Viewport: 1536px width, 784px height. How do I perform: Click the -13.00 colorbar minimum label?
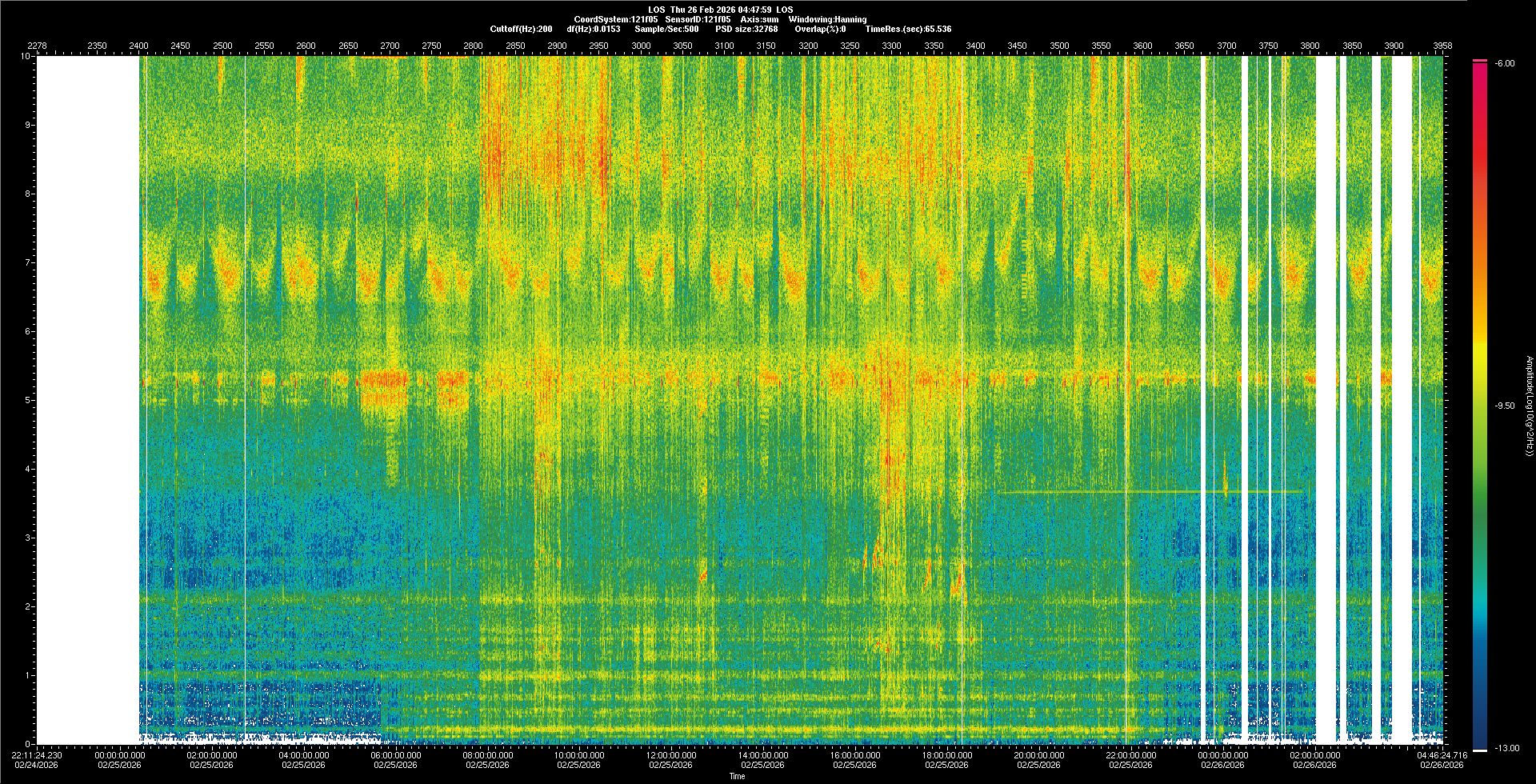[x=1505, y=748]
